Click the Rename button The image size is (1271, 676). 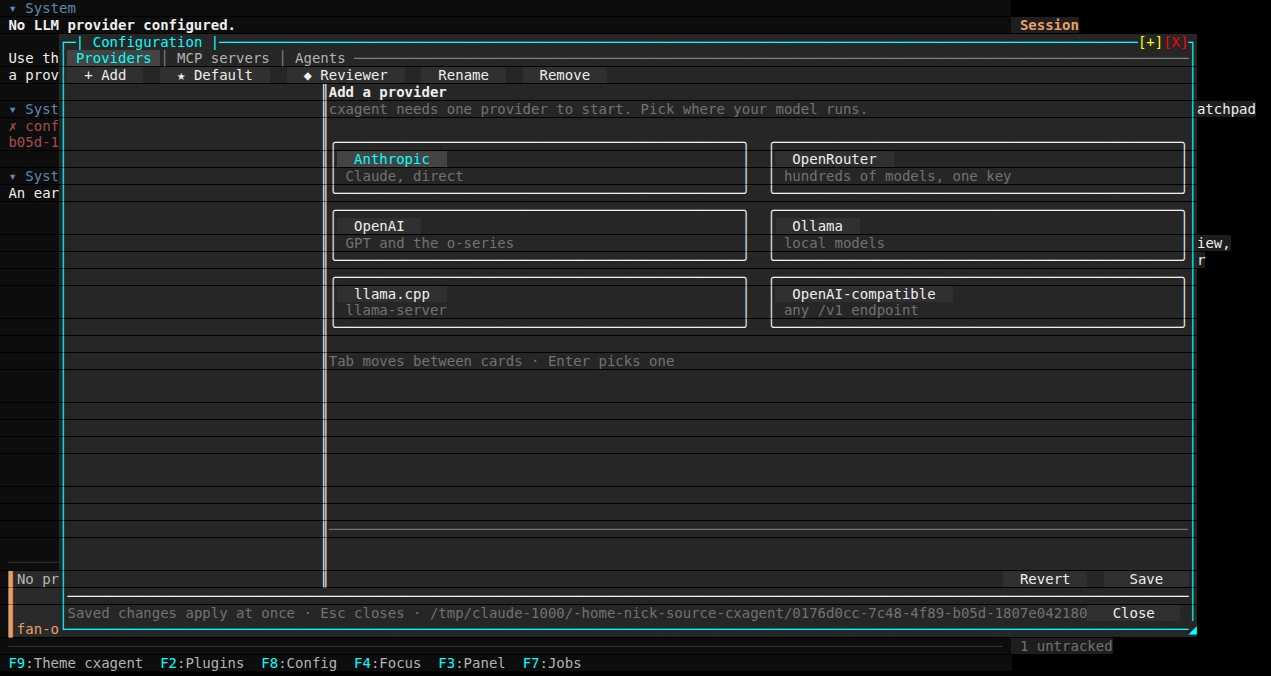(463, 75)
